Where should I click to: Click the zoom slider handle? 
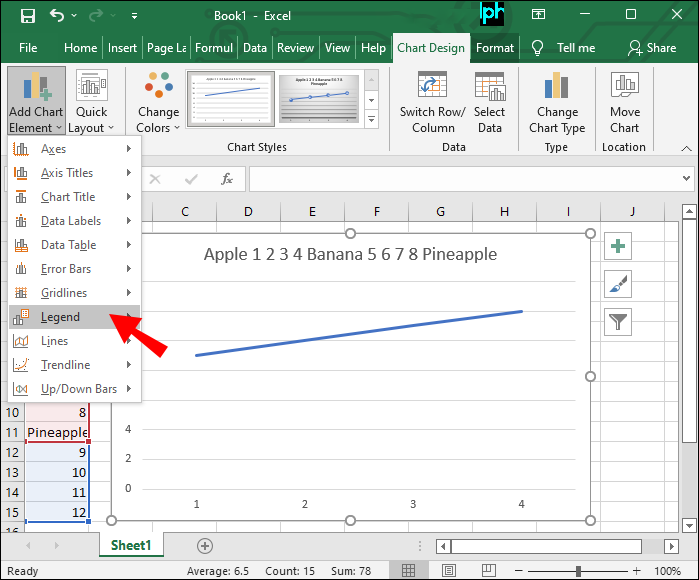578,571
